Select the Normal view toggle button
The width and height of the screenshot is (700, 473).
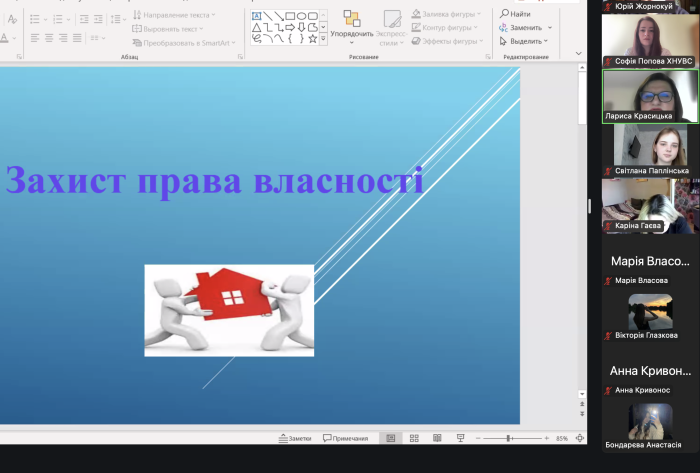389,438
